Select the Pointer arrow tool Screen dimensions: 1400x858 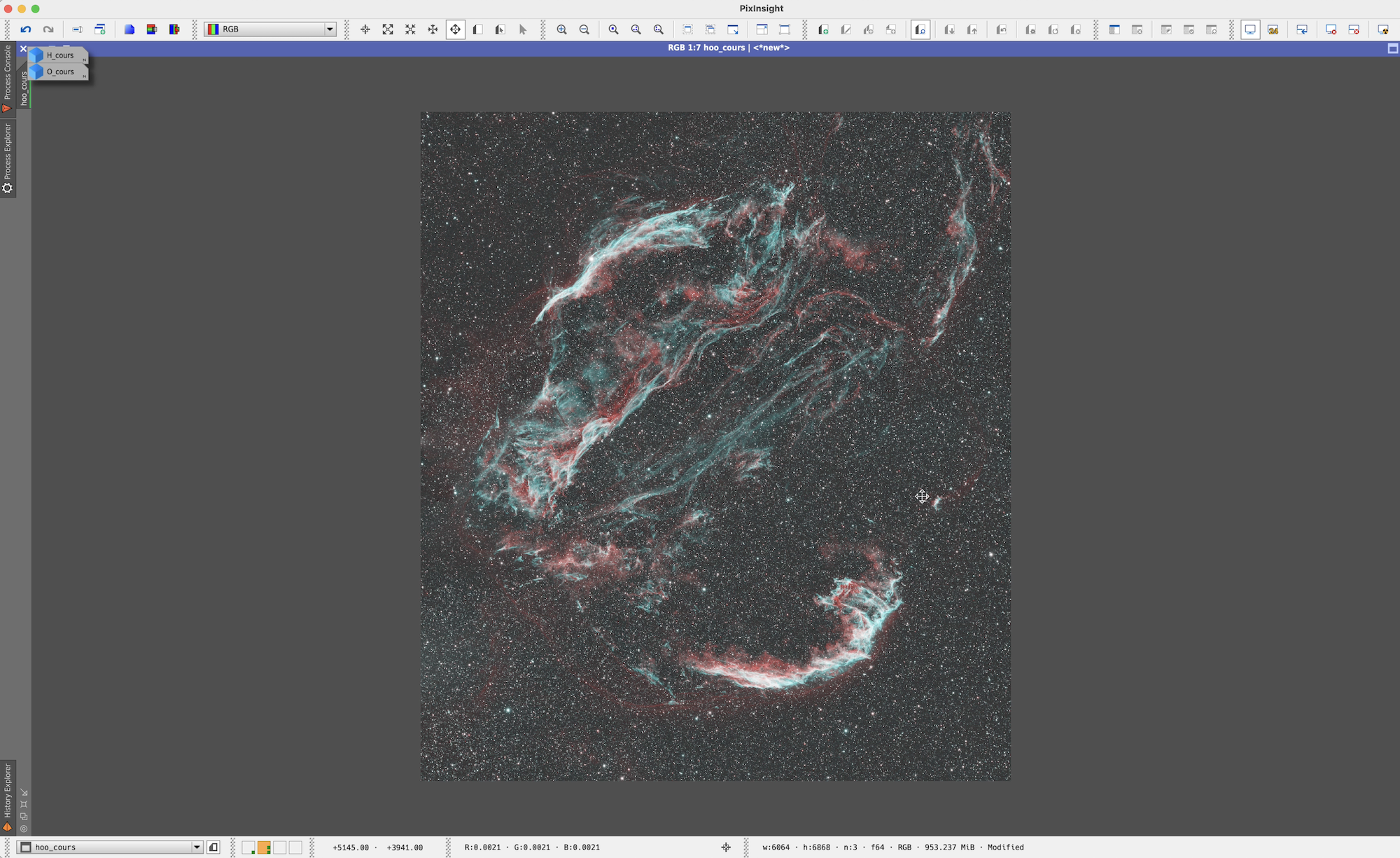point(522,29)
